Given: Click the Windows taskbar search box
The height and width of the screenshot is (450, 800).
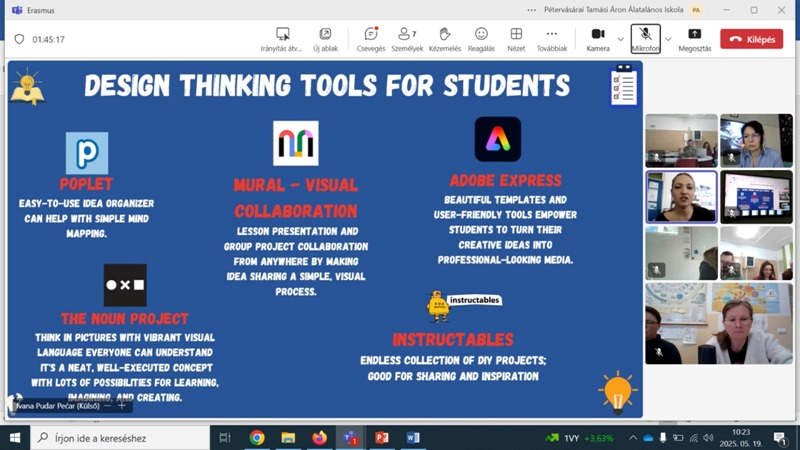Looking at the screenshot, I should point(120,438).
